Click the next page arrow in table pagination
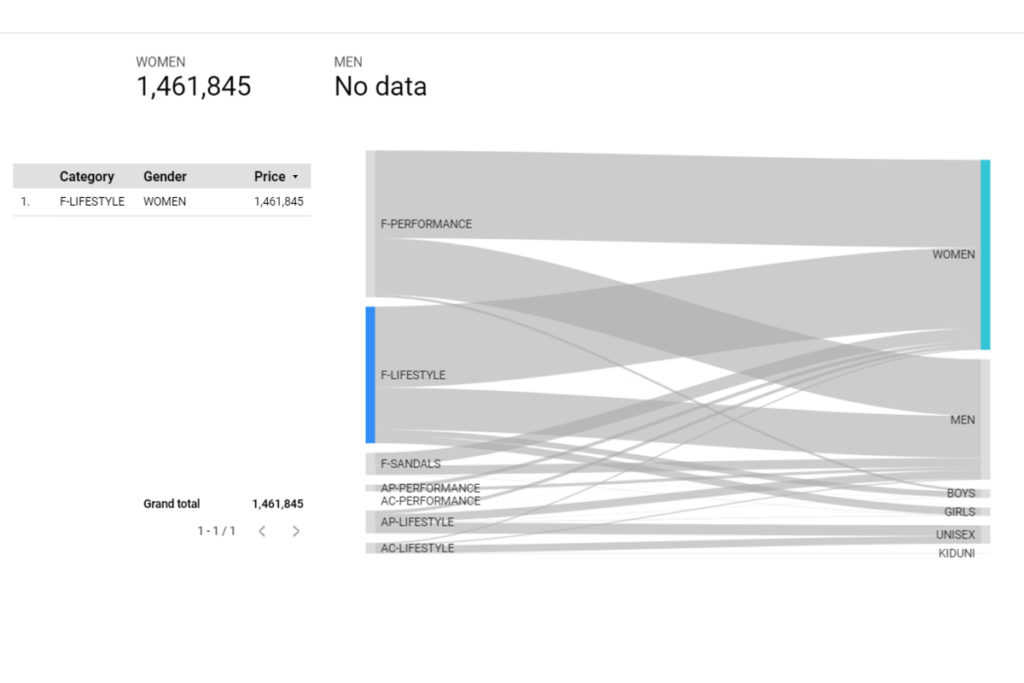Viewport: 1024px width, 683px height. click(296, 531)
